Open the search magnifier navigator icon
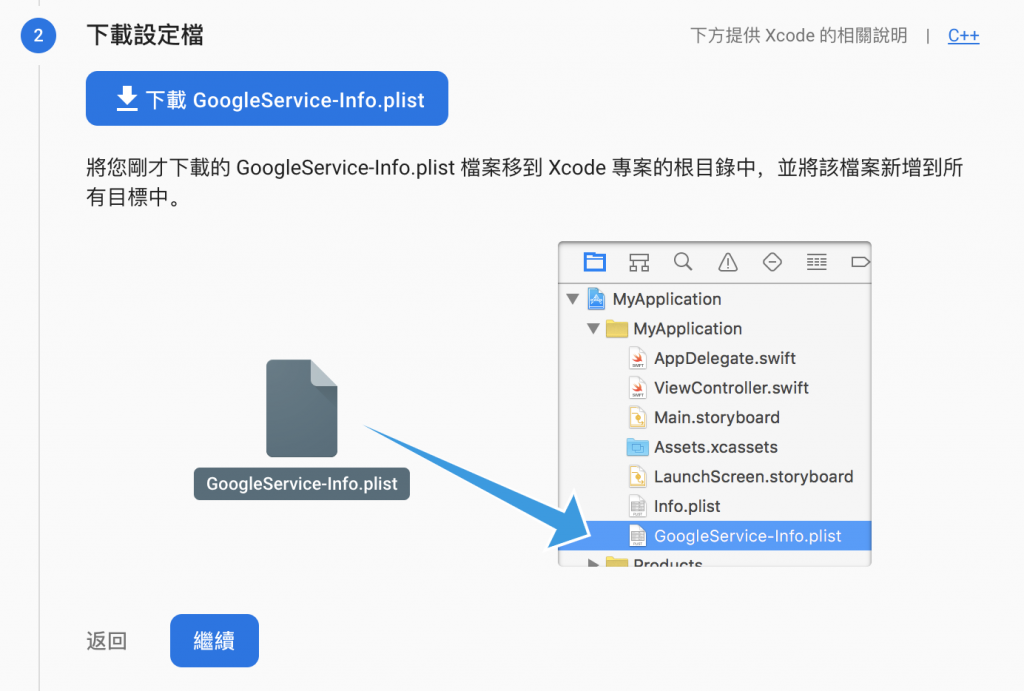Viewport: 1024px width, 691px height. (x=683, y=262)
